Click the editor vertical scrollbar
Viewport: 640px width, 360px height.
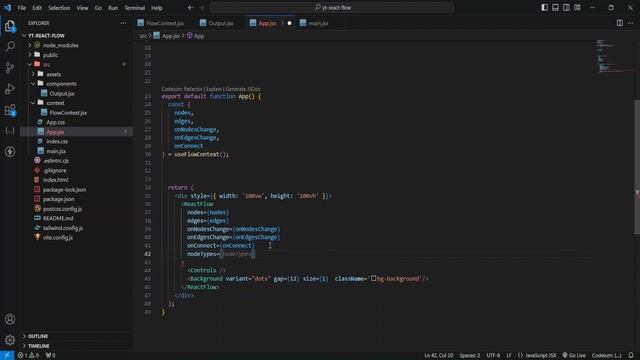(x=636, y=167)
